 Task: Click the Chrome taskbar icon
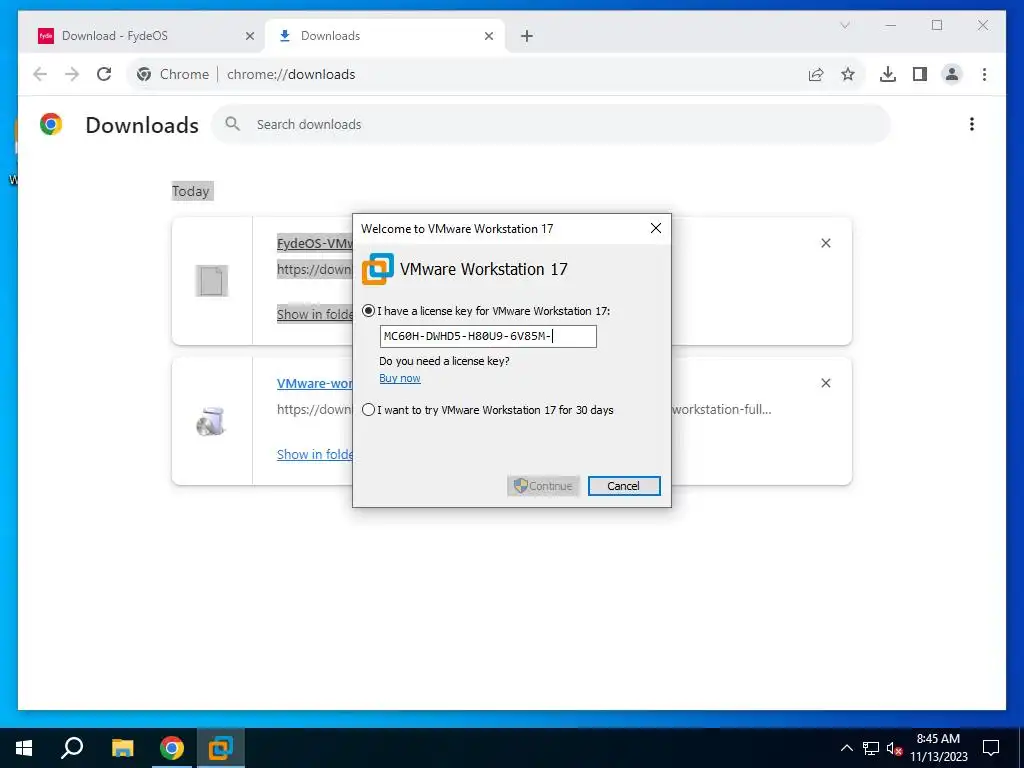coord(172,748)
